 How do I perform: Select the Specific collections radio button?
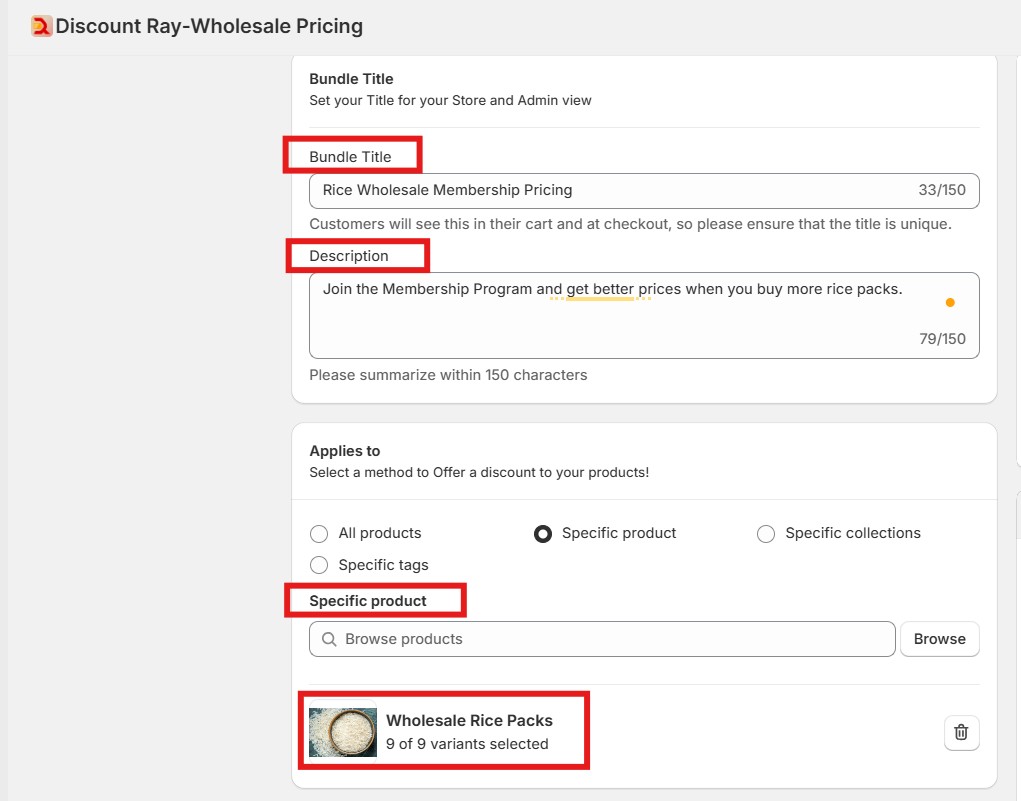coord(765,533)
